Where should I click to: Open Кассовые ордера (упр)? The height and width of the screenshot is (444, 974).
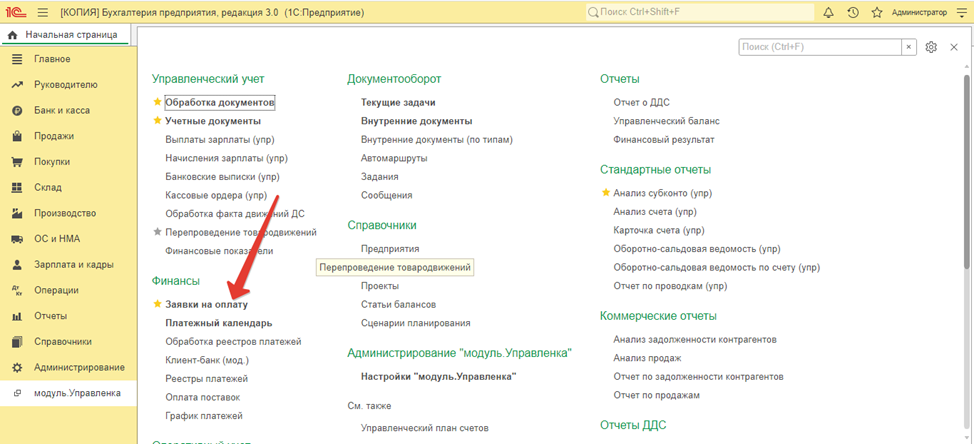[216, 195]
